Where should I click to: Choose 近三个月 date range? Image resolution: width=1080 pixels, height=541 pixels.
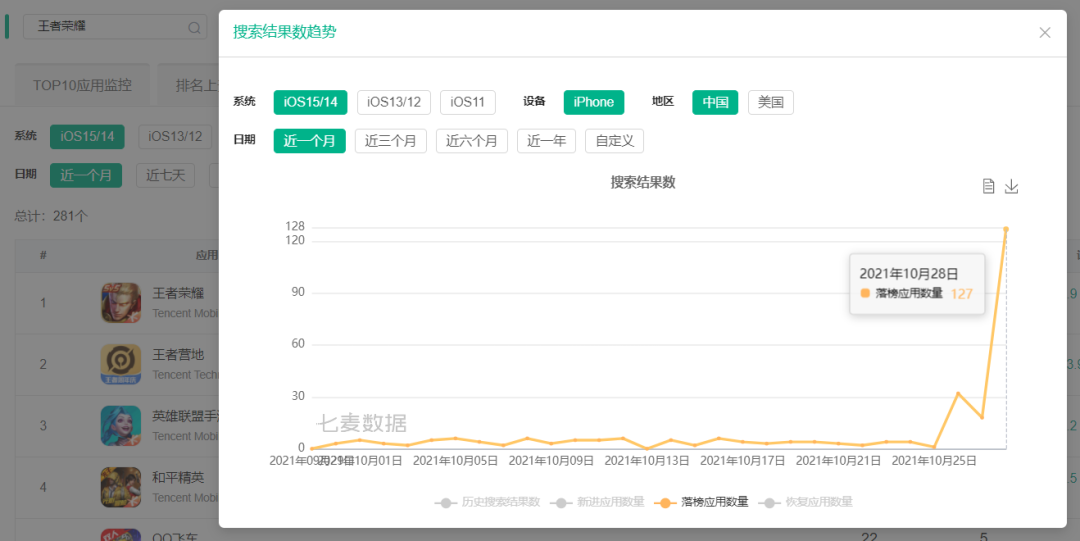391,141
